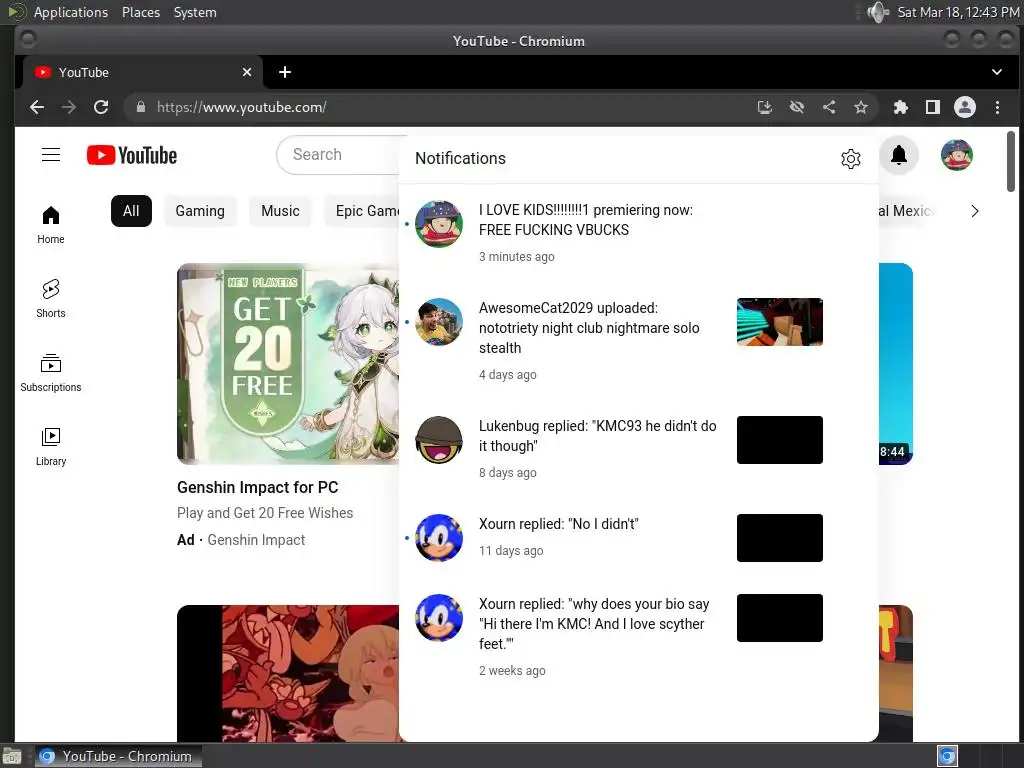This screenshot has height=768, width=1024.
Task: Click the clock showing Sat Mar 18
Action: click(x=958, y=12)
